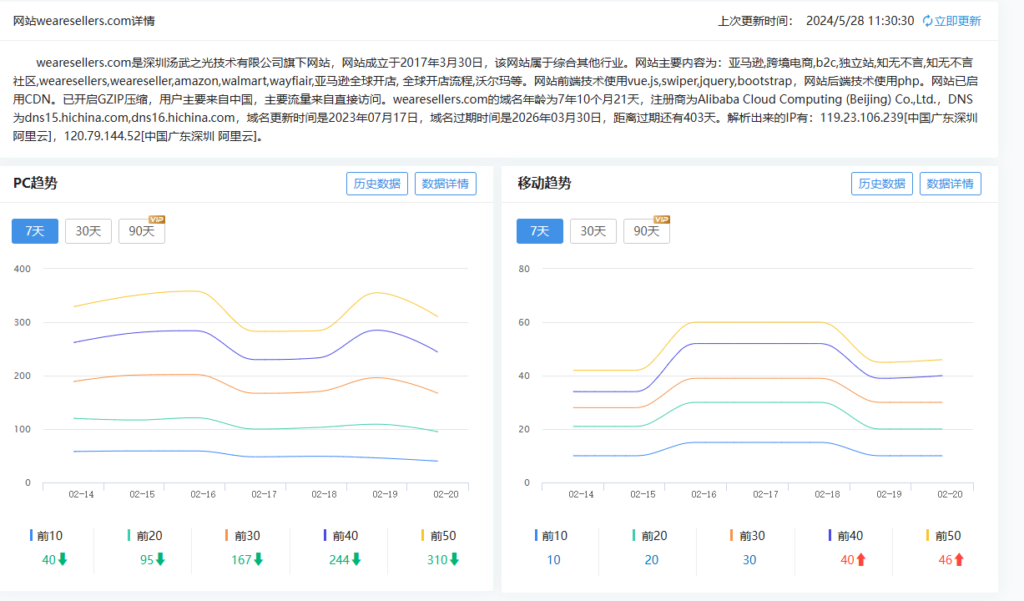Click the refresh icon beside 立即更新

927,21
